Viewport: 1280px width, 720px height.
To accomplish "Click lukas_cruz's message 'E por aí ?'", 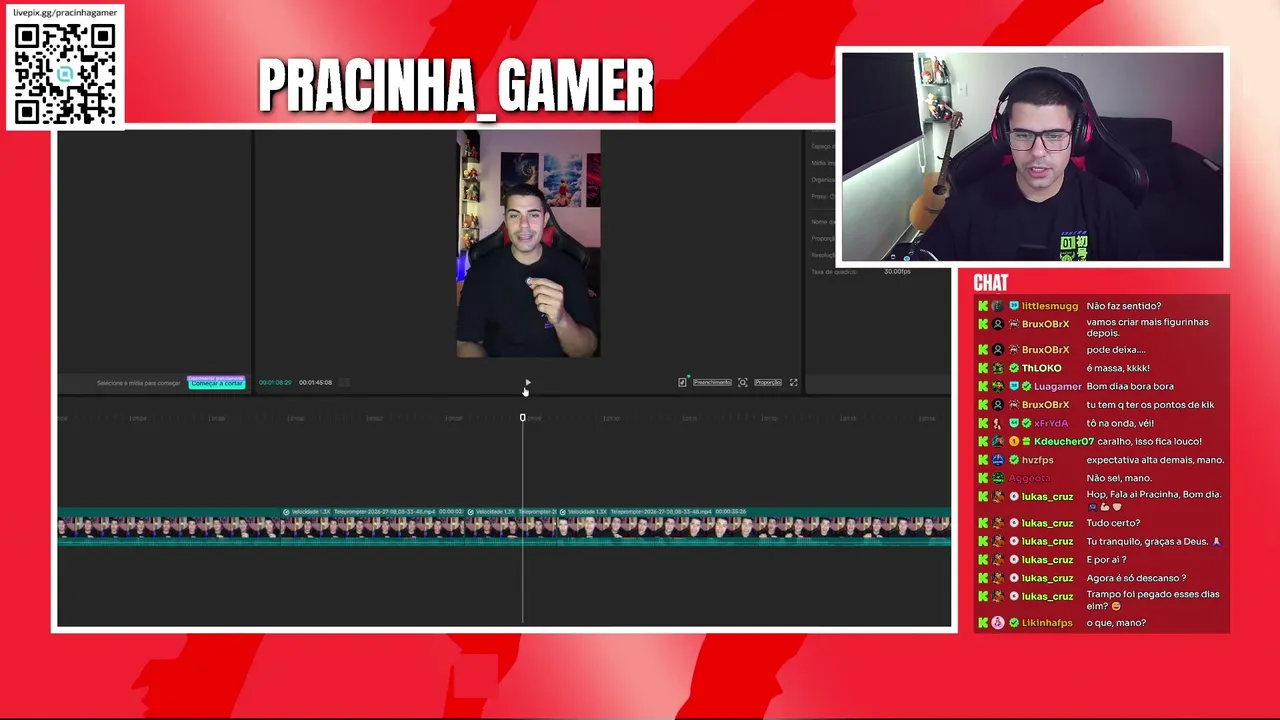I will click(x=1106, y=560).
